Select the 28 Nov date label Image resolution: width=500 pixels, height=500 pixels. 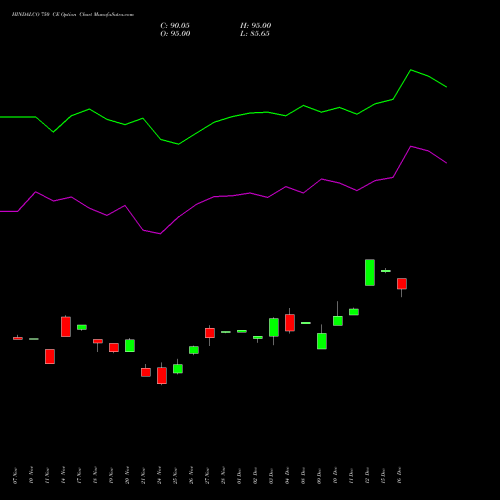click(223, 476)
